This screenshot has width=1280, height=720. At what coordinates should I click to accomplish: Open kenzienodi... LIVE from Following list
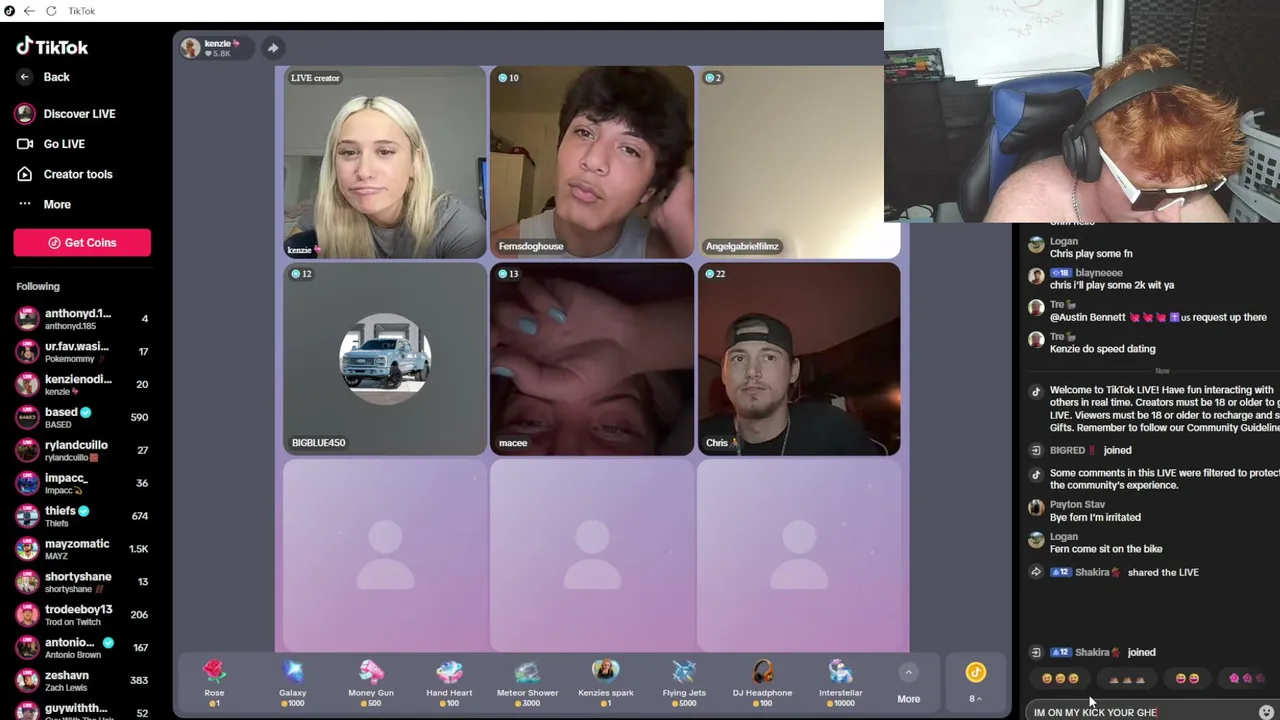click(82, 385)
